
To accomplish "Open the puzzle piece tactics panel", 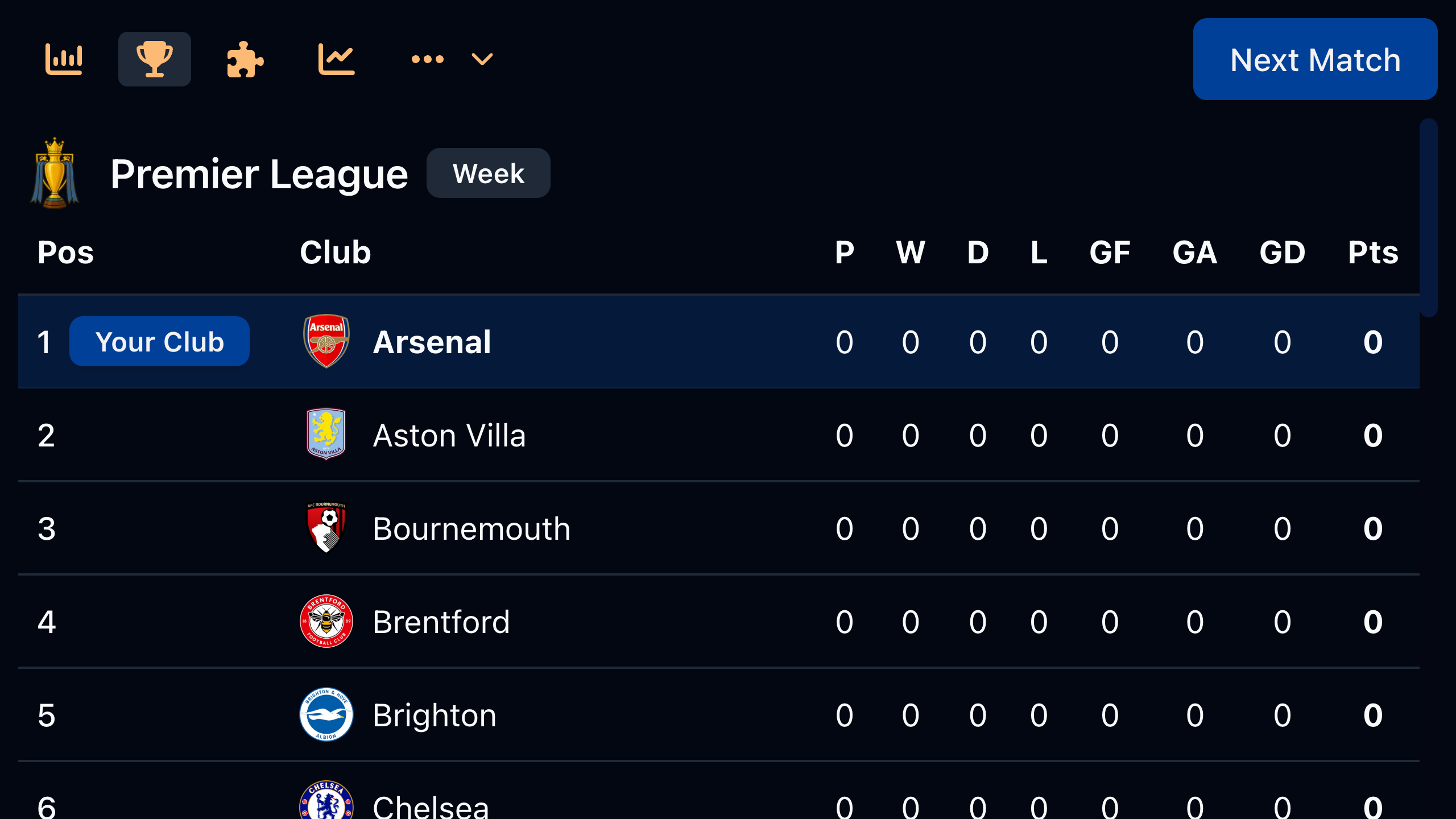I will pyautogui.click(x=245, y=59).
